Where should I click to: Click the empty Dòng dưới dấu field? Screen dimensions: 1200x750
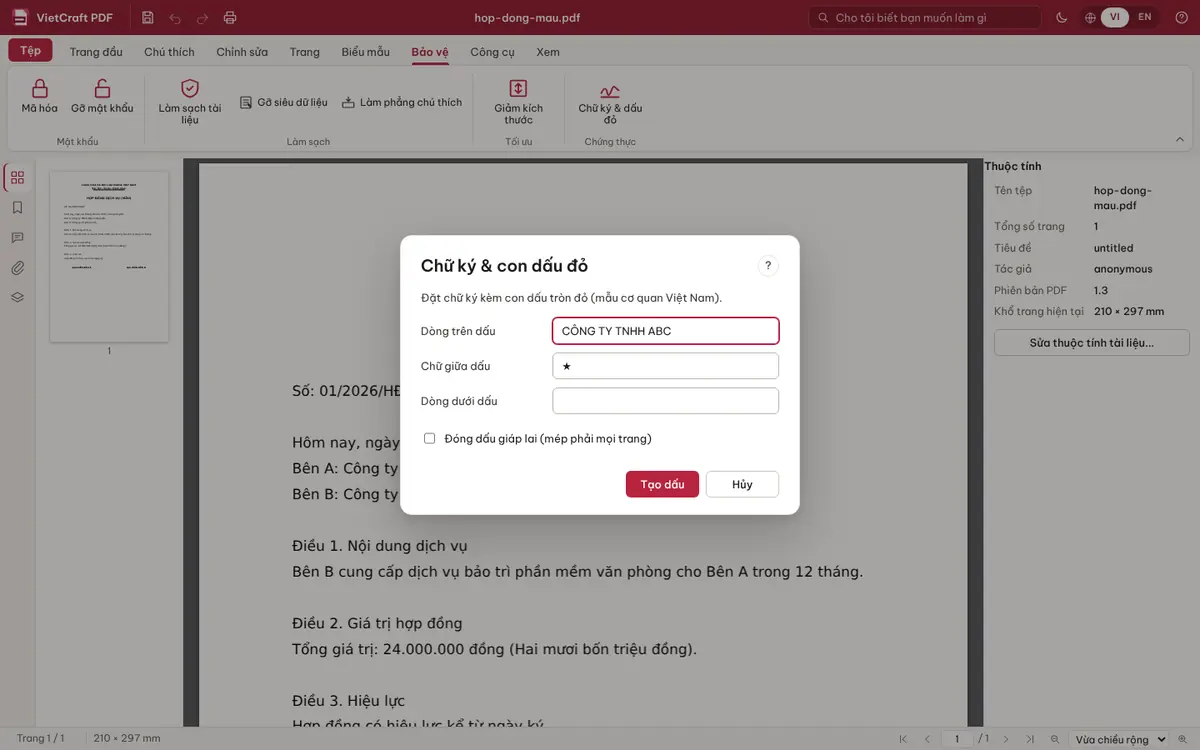665,401
